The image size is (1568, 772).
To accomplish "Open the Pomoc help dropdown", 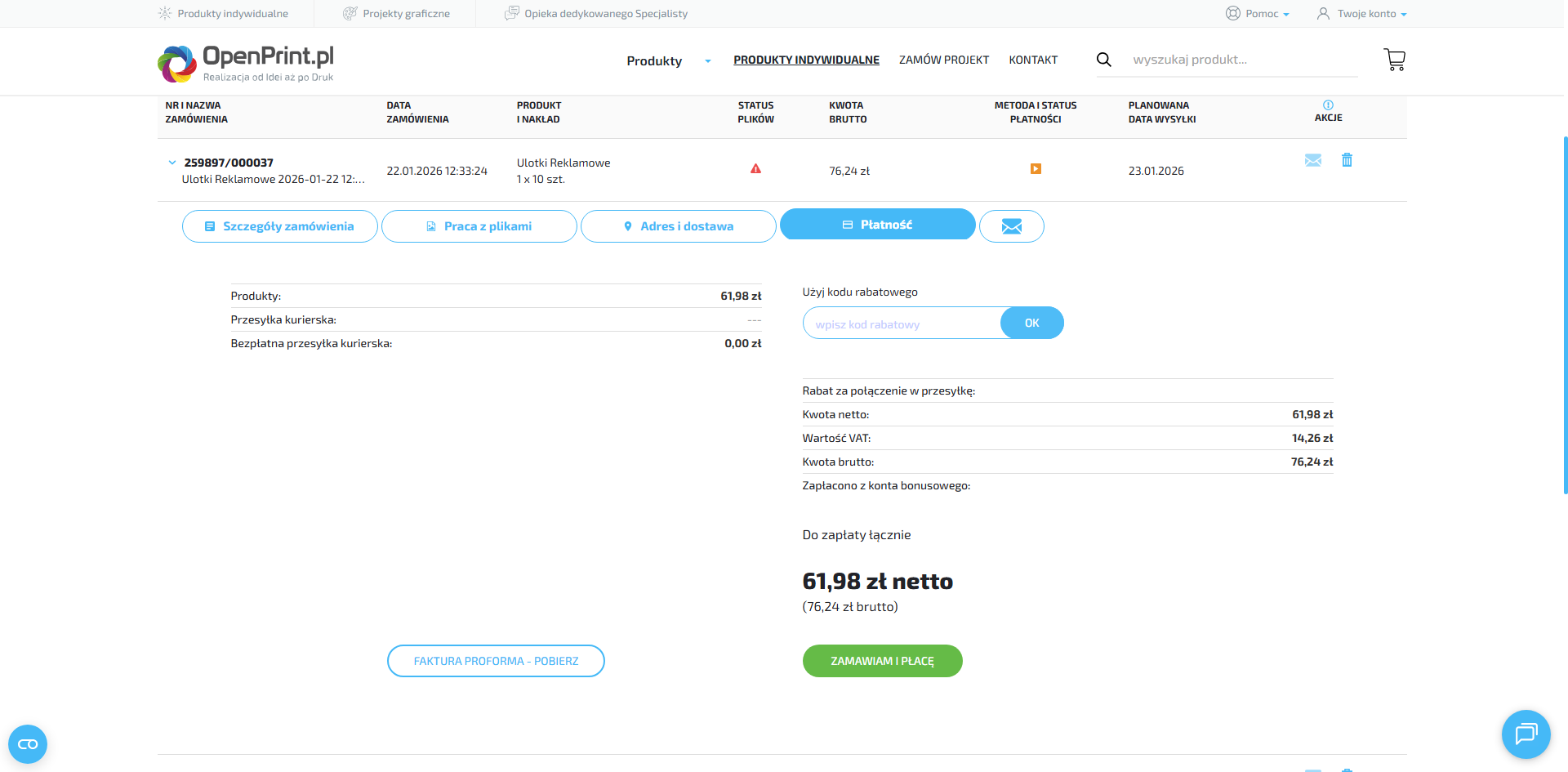I will click(1258, 14).
